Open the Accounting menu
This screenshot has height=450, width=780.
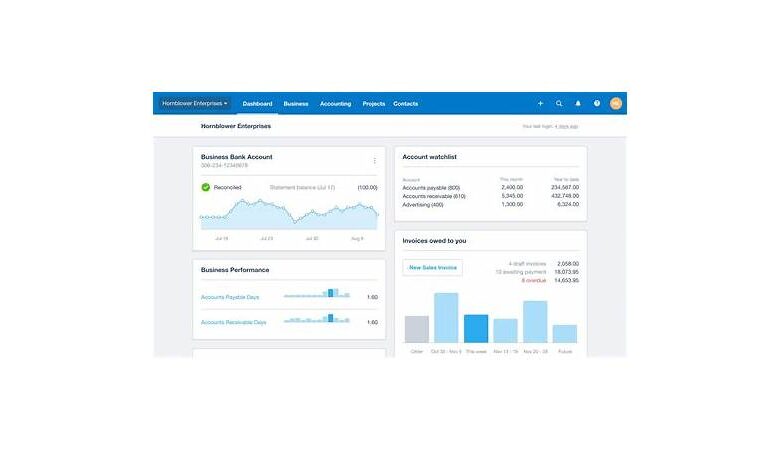[x=335, y=104]
